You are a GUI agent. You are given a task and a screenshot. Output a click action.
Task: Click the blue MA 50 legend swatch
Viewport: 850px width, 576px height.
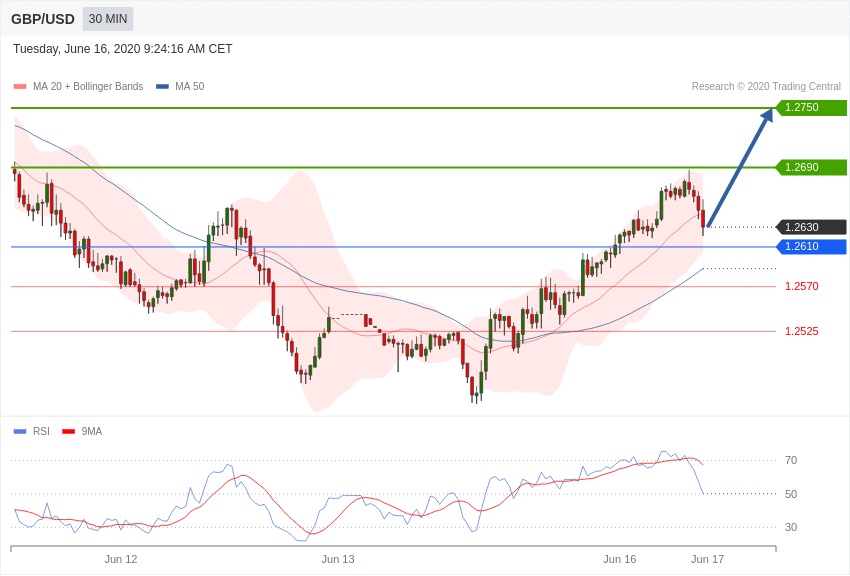162,87
